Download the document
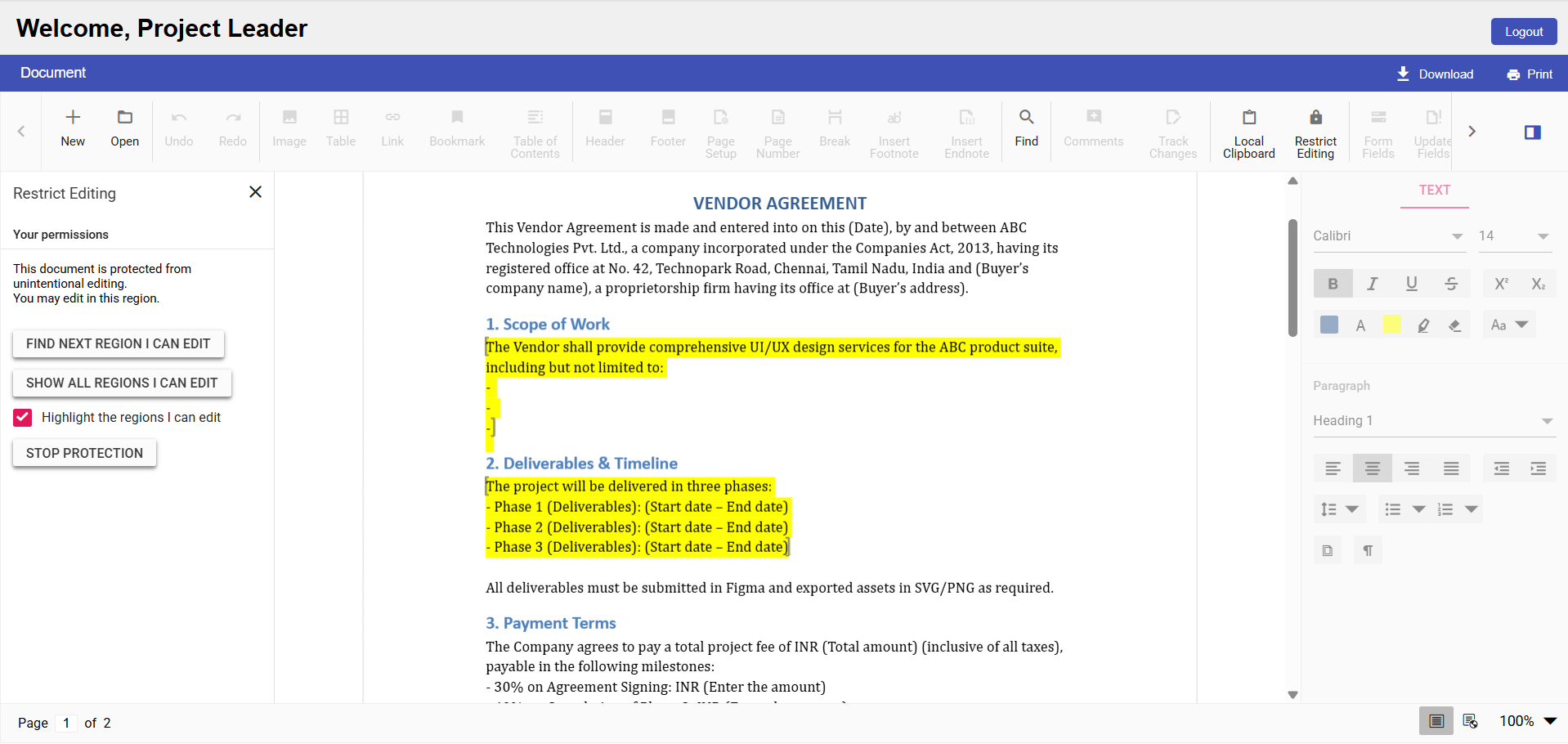Image resolution: width=1568 pixels, height=744 pixels. click(x=1435, y=74)
